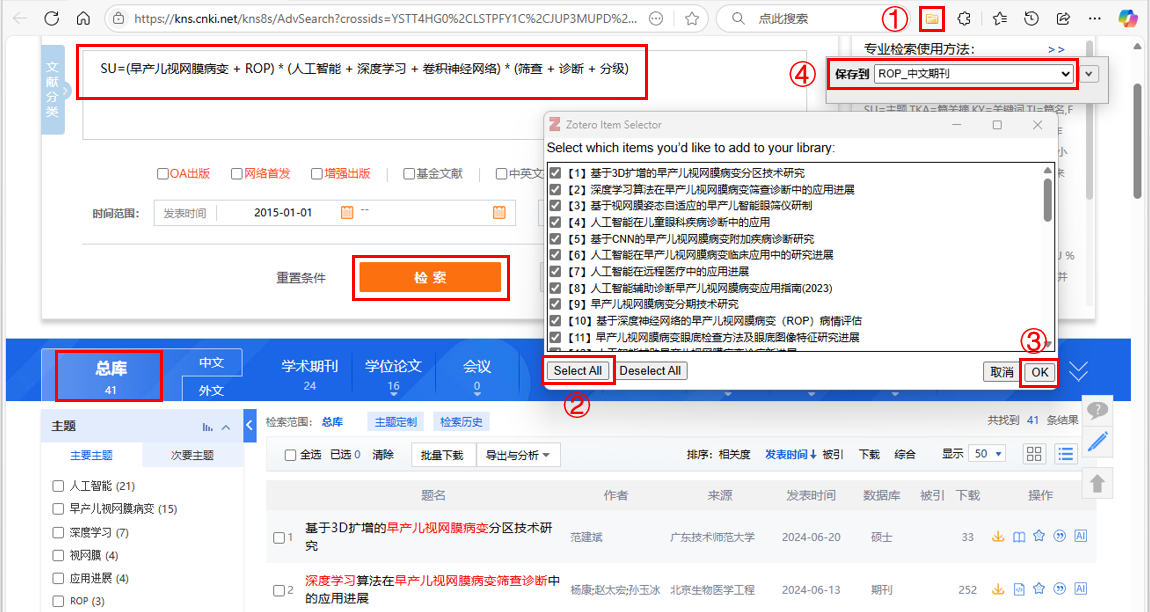Viewport: 1150px width, 612px height.
Task: Click the help question bubble icon
Action: point(1097,410)
